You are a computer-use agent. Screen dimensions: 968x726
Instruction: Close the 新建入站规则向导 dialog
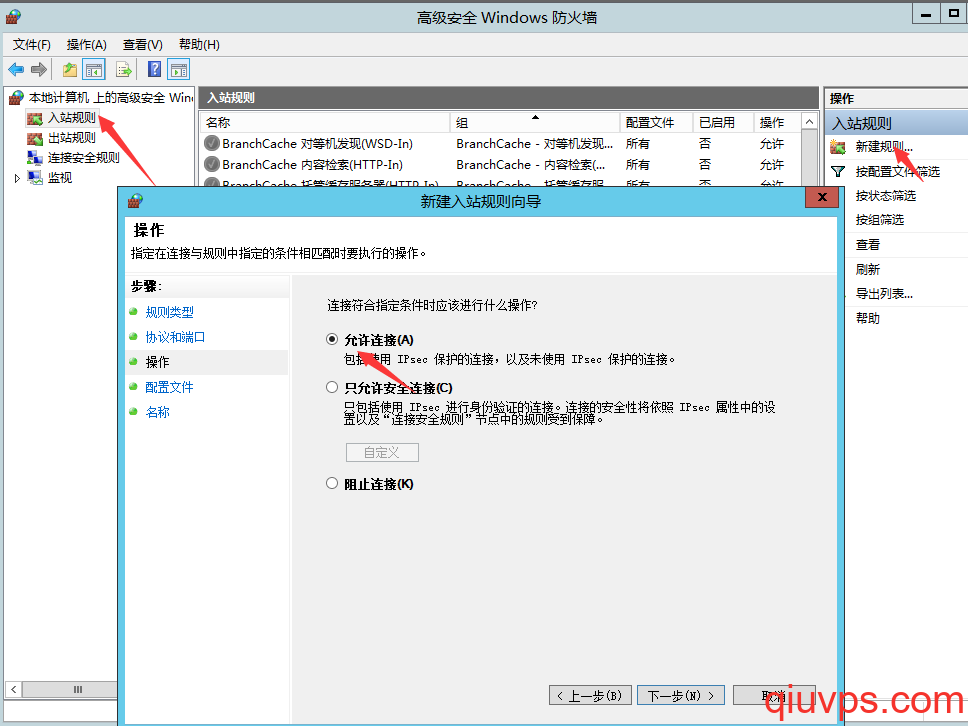822,197
